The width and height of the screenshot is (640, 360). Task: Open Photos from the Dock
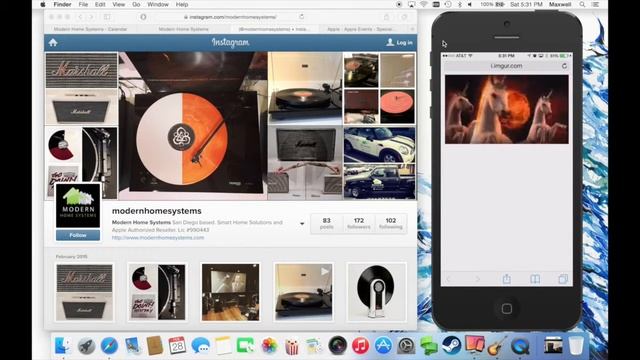coord(269,346)
